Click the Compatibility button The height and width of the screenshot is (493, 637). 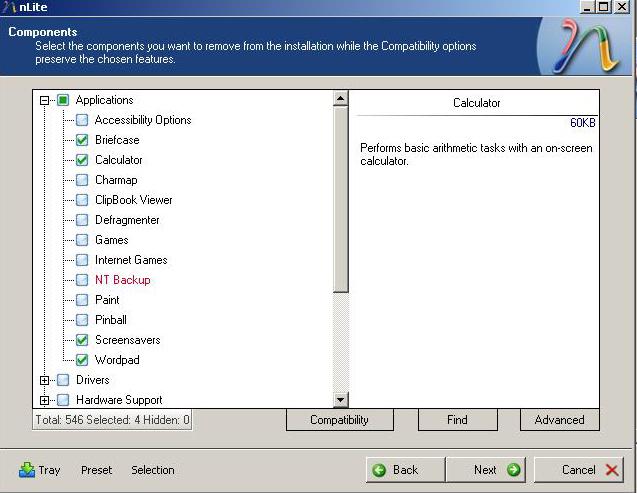coord(340,419)
